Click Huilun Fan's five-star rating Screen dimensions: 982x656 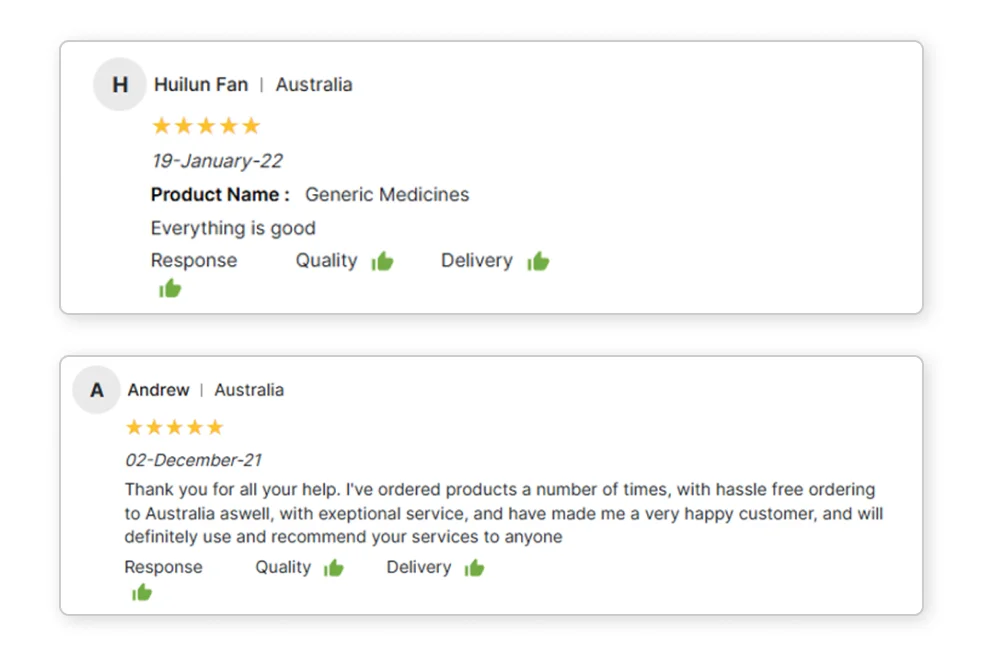[206, 126]
